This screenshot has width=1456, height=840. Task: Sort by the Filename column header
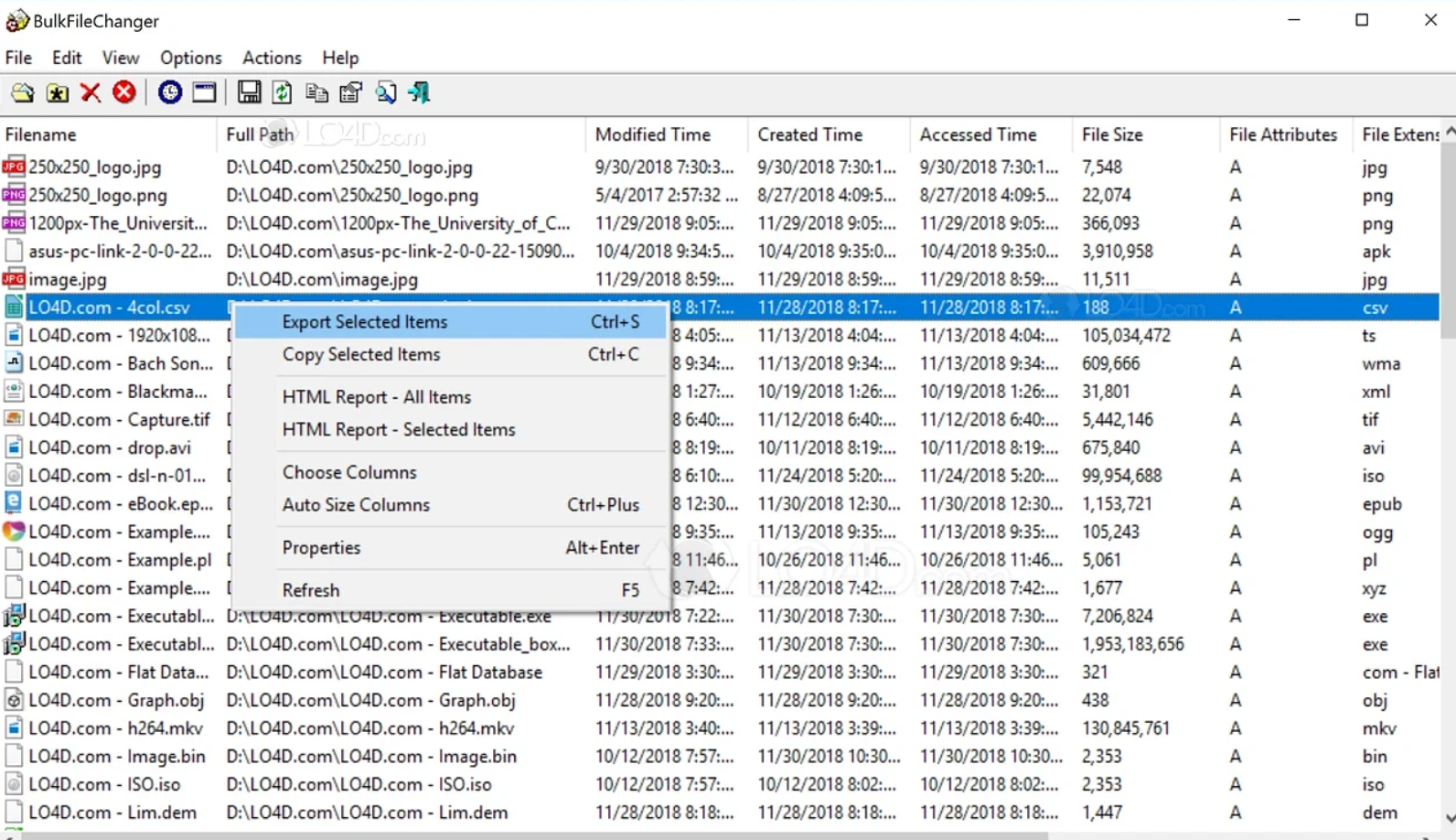point(109,135)
